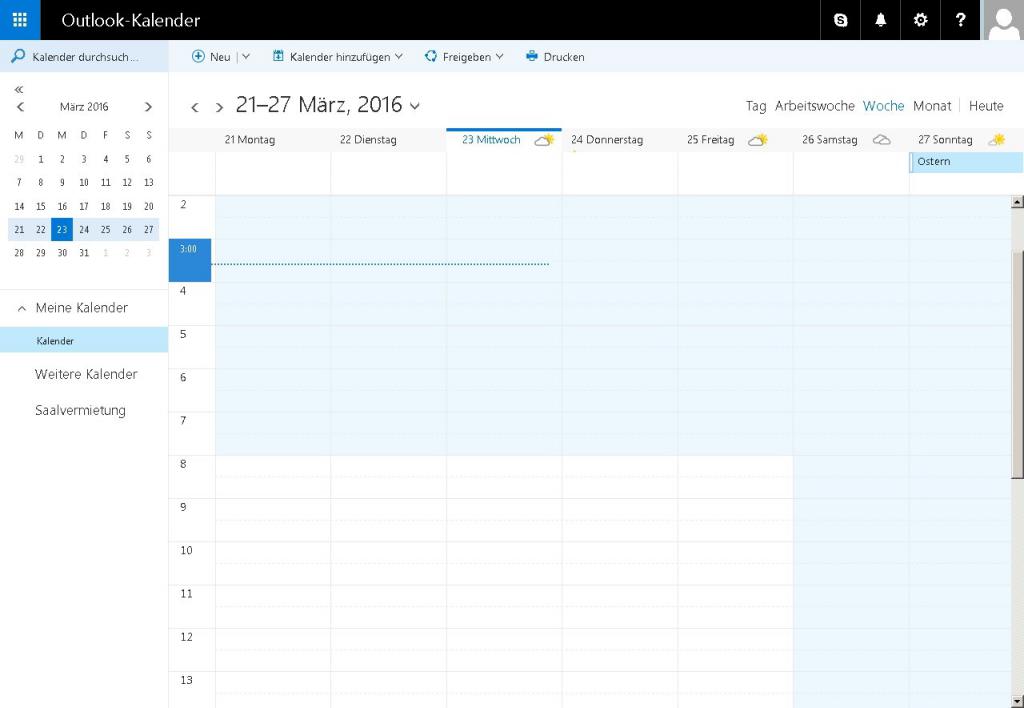Screen dimensions: 1024x708
Task: Open the app launcher grid
Action: 20,20
